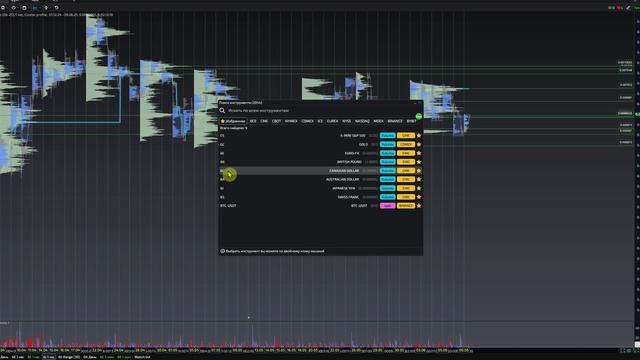The image size is (640, 360).
Task: Open the GX День bottom chart tab
Action: (x=89, y=357)
